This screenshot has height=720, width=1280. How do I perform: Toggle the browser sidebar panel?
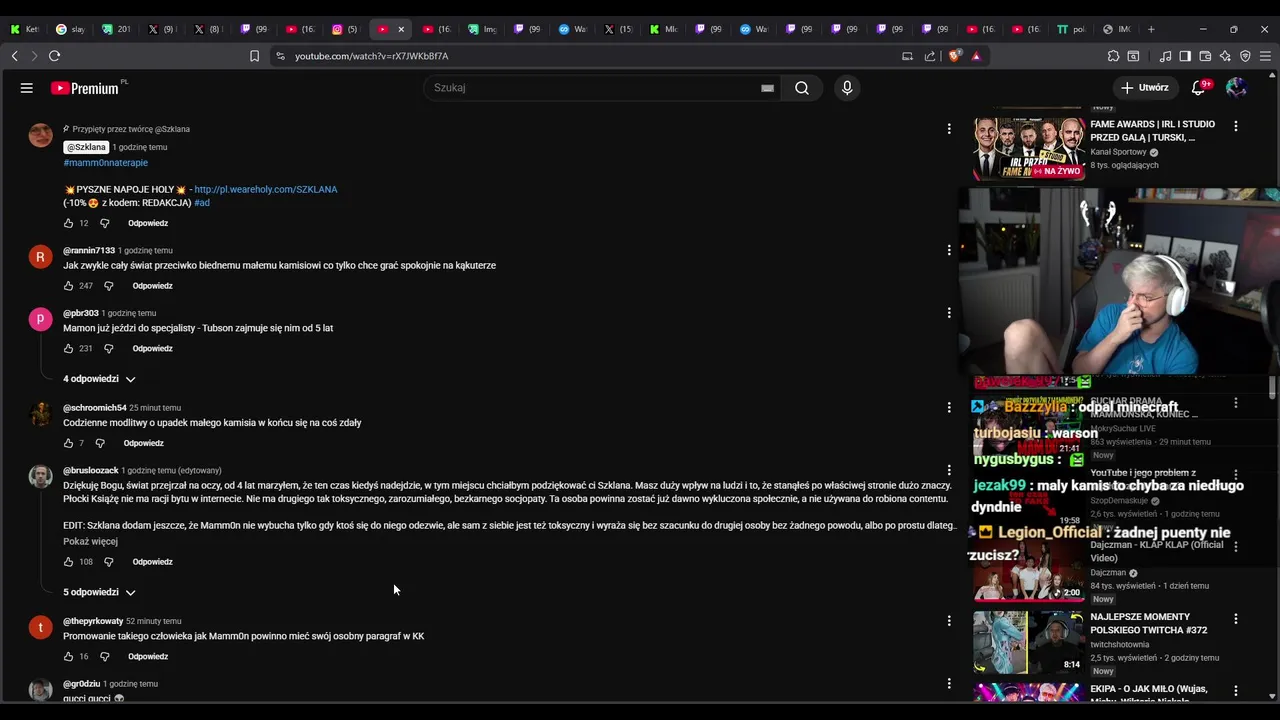[x=1185, y=56]
